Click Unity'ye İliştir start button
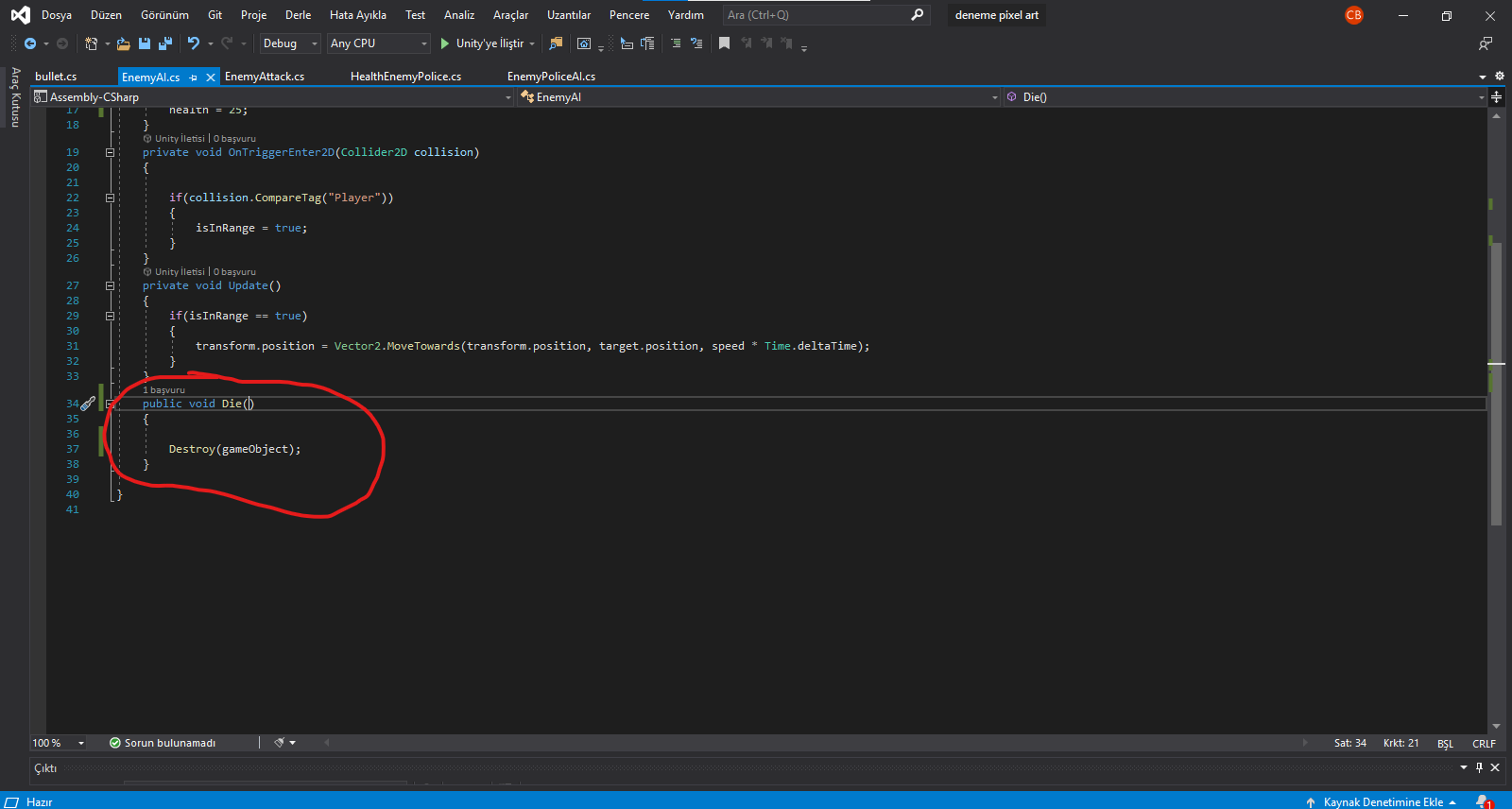This screenshot has height=809, width=1512. (x=482, y=43)
